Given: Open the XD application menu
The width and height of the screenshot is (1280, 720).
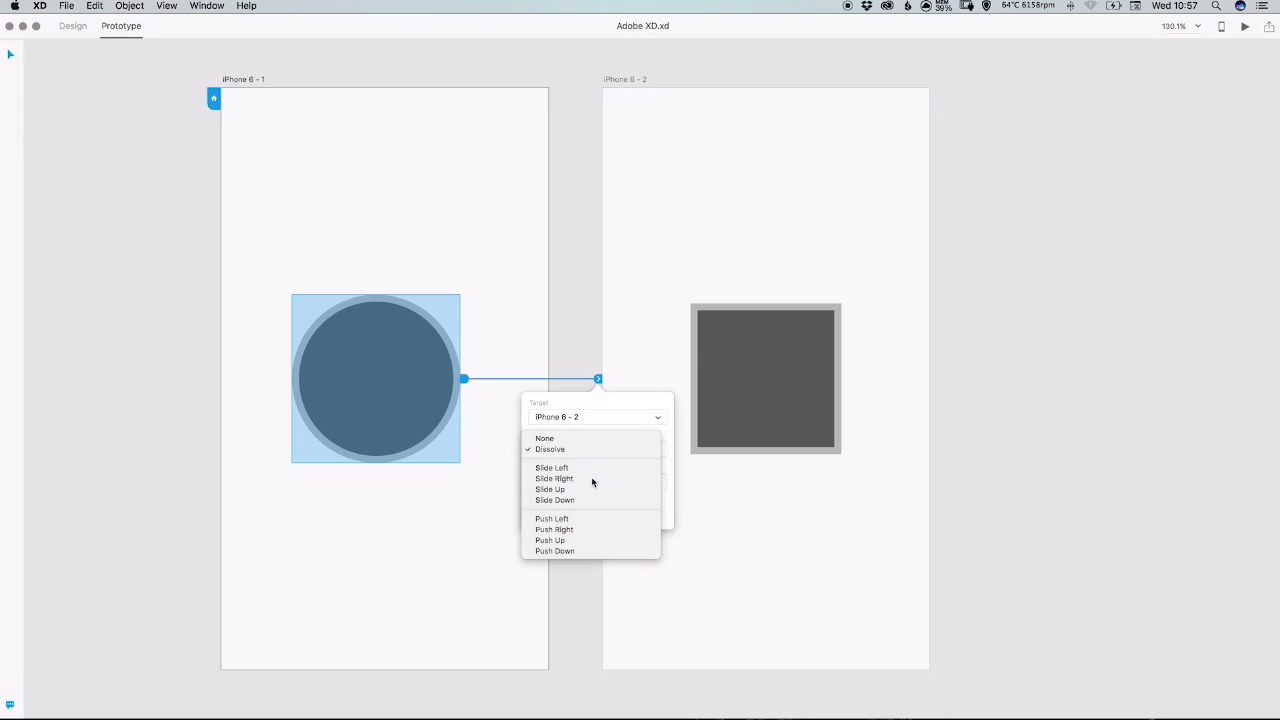Looking at the screenshot, I should [x=40, y=6].
